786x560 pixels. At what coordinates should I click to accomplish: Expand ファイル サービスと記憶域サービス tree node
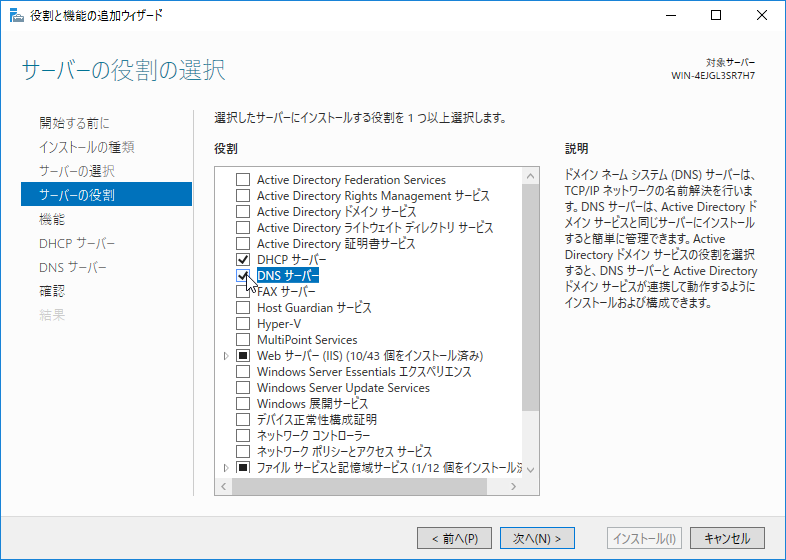tap(226, 468)
